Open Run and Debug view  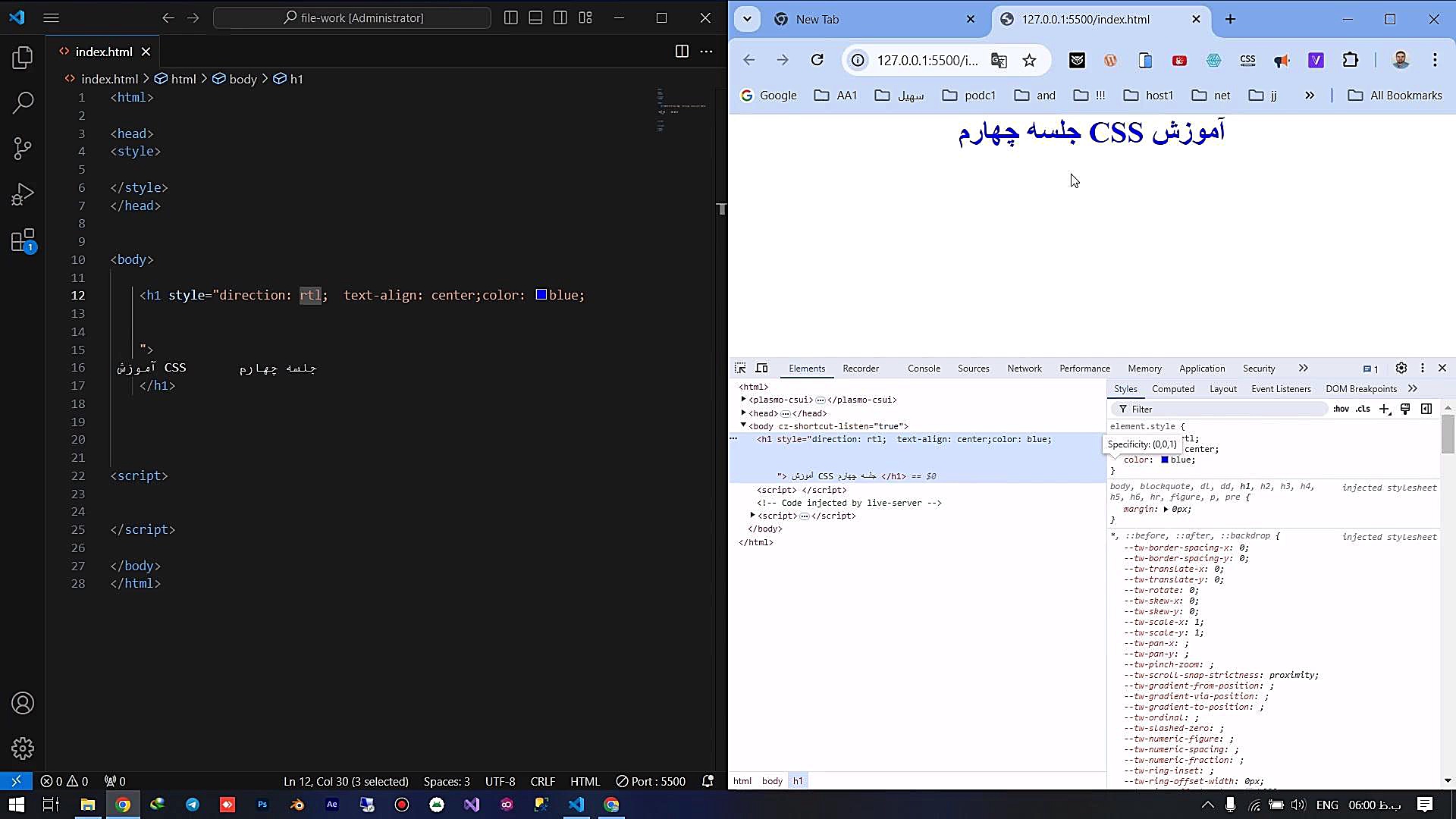click(23, 195)
